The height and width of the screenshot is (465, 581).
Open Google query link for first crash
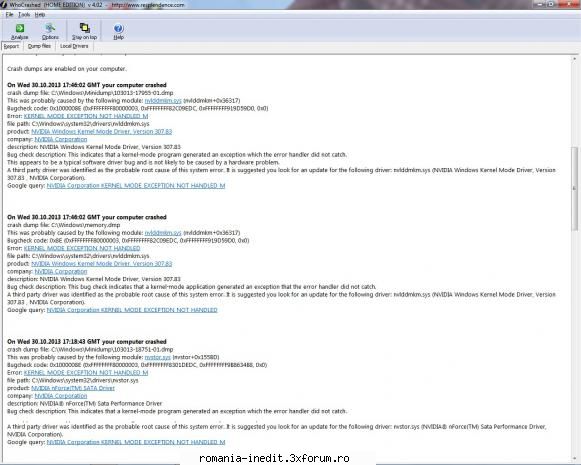136,186
